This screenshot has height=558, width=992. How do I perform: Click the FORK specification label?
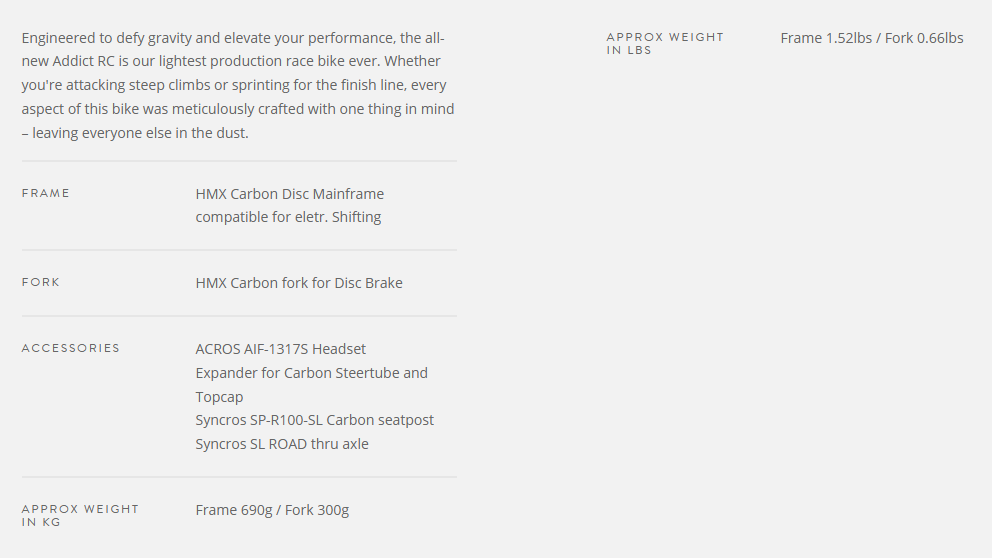click(x=41, y=282)
